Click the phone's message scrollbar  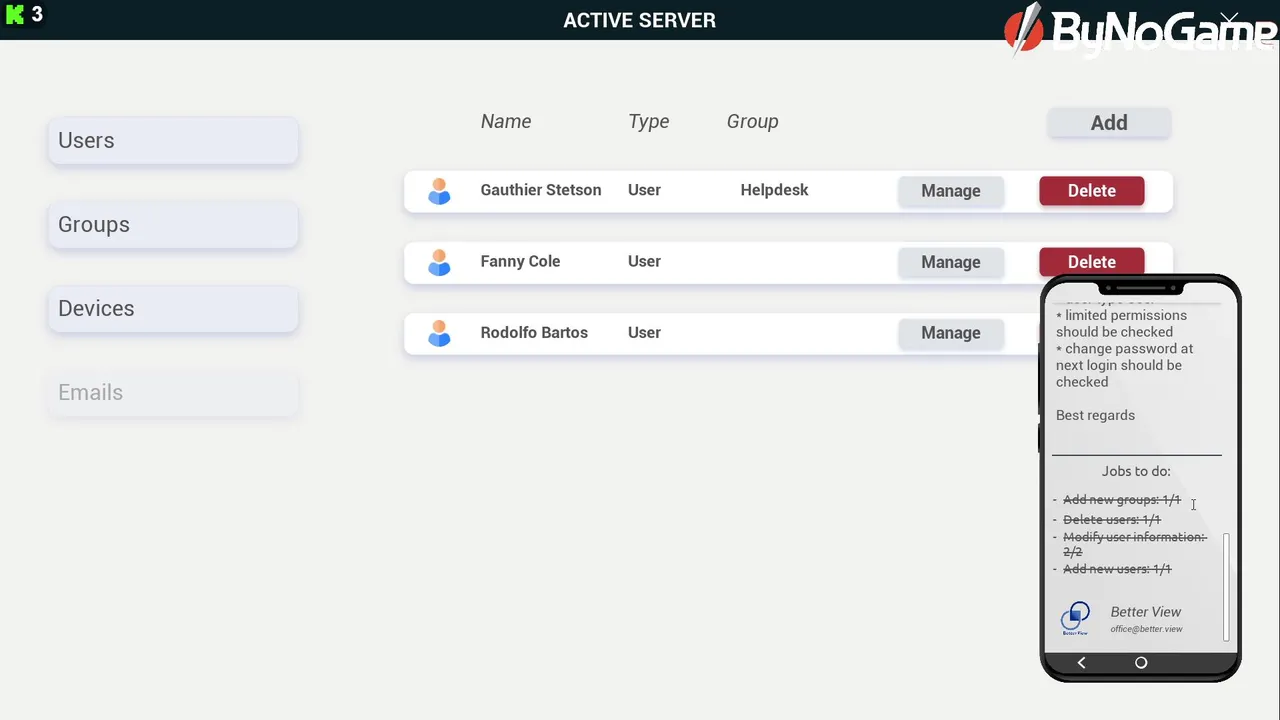pyautogui.click(x=1226, y=585)
